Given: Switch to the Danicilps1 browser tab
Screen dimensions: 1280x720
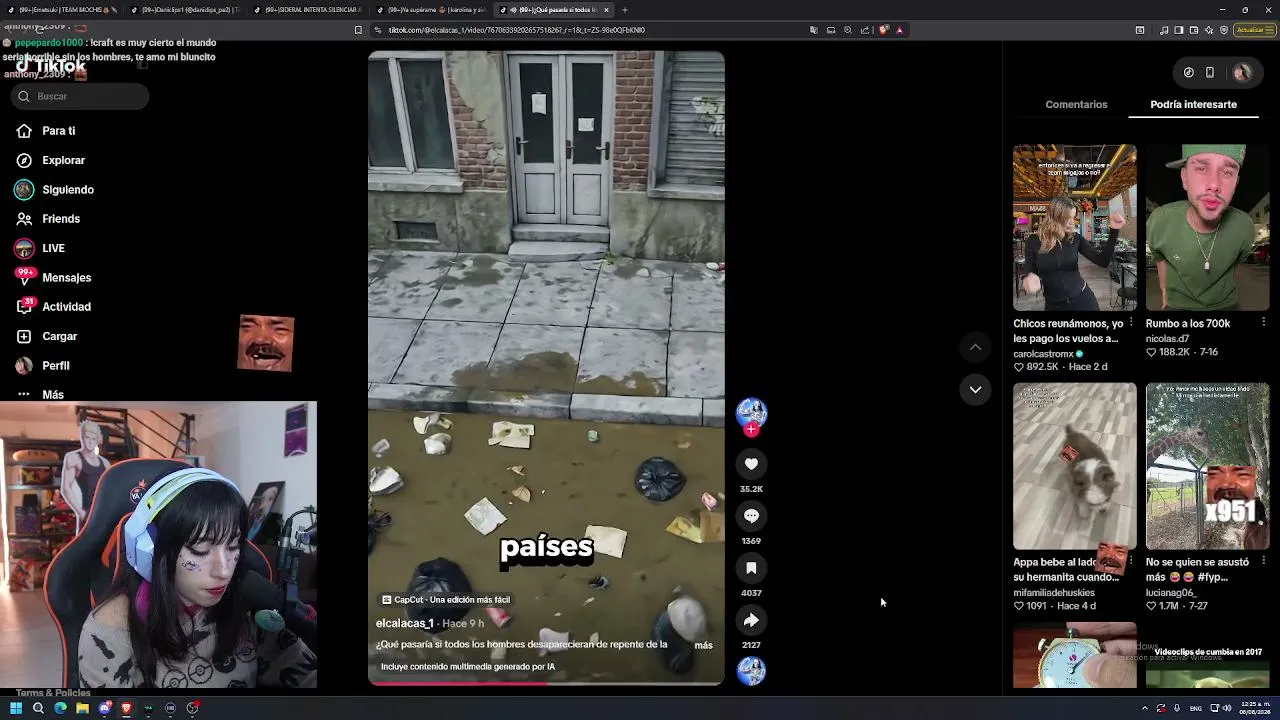Looking at the screenshot, I should coord(187,10).
